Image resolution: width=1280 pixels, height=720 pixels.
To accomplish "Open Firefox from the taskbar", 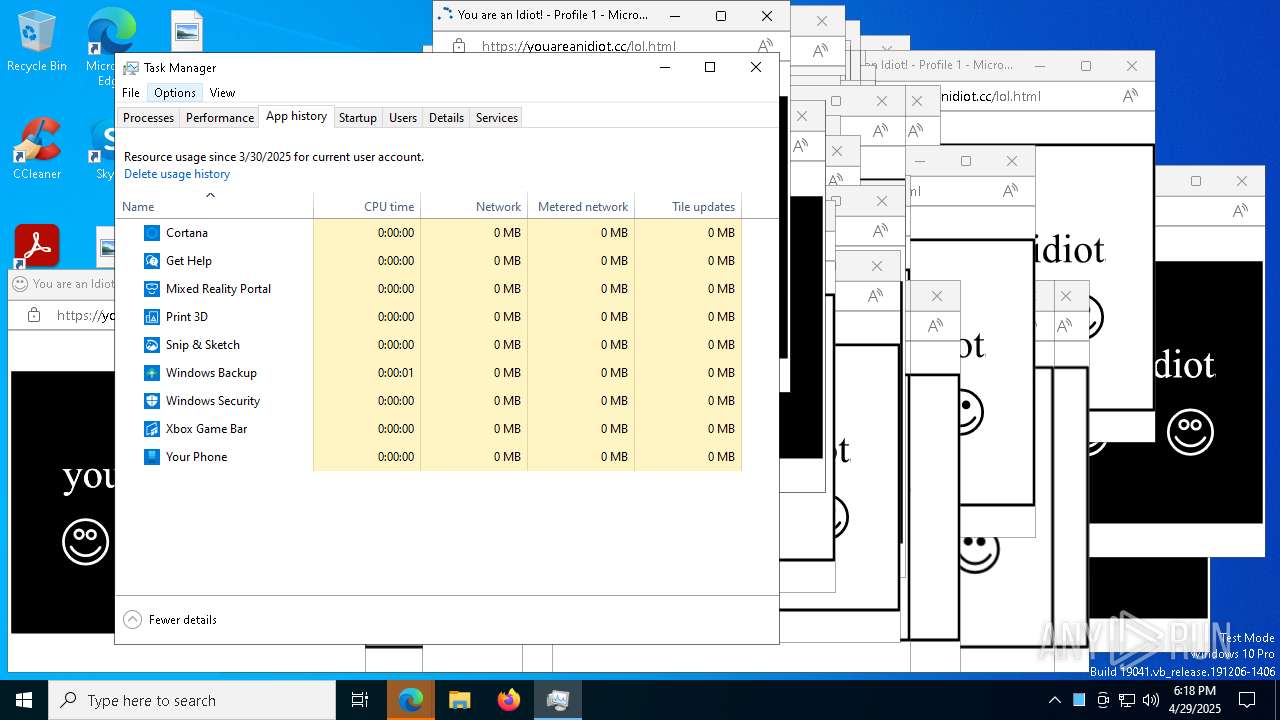I will point(509,700).
